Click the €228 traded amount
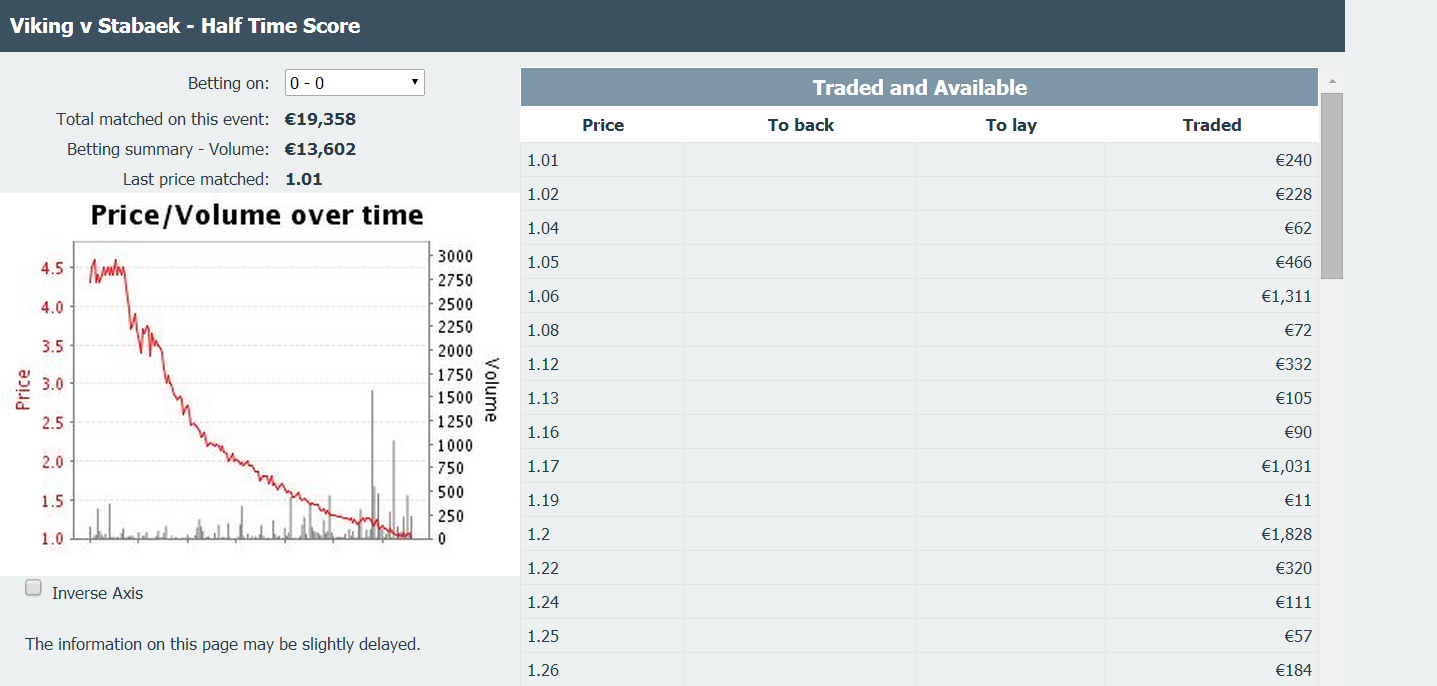The width and height of the screenshot is (1437, 686). [1293, 194]
